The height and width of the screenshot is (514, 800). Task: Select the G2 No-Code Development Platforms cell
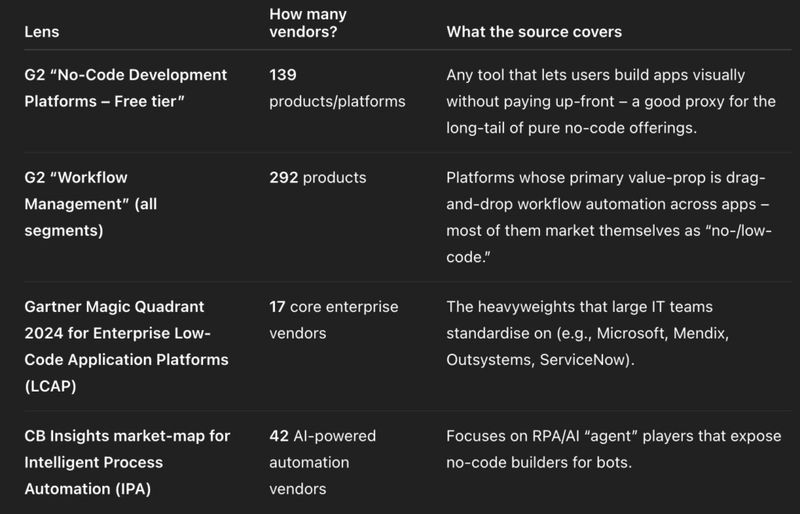[126, 88]
